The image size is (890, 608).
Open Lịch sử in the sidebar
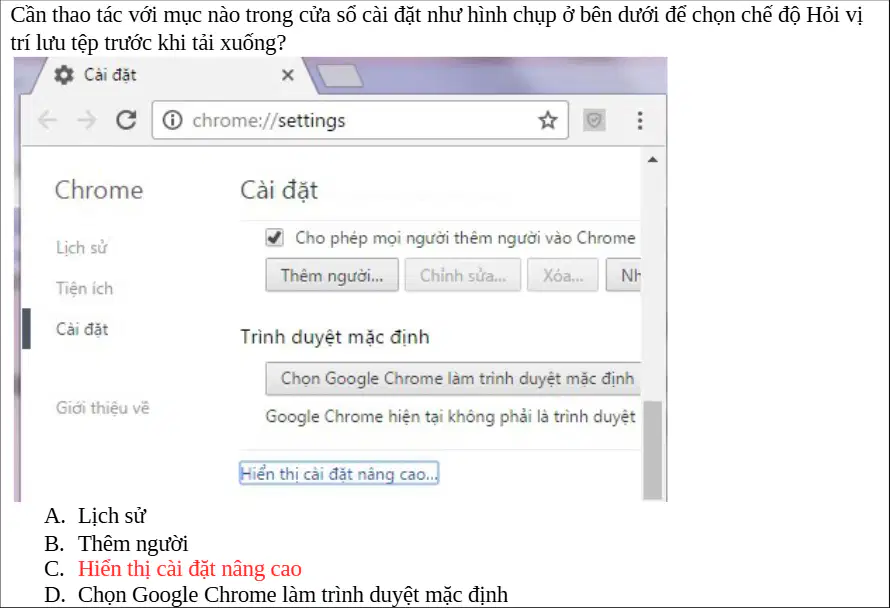(x=82, y=248)
